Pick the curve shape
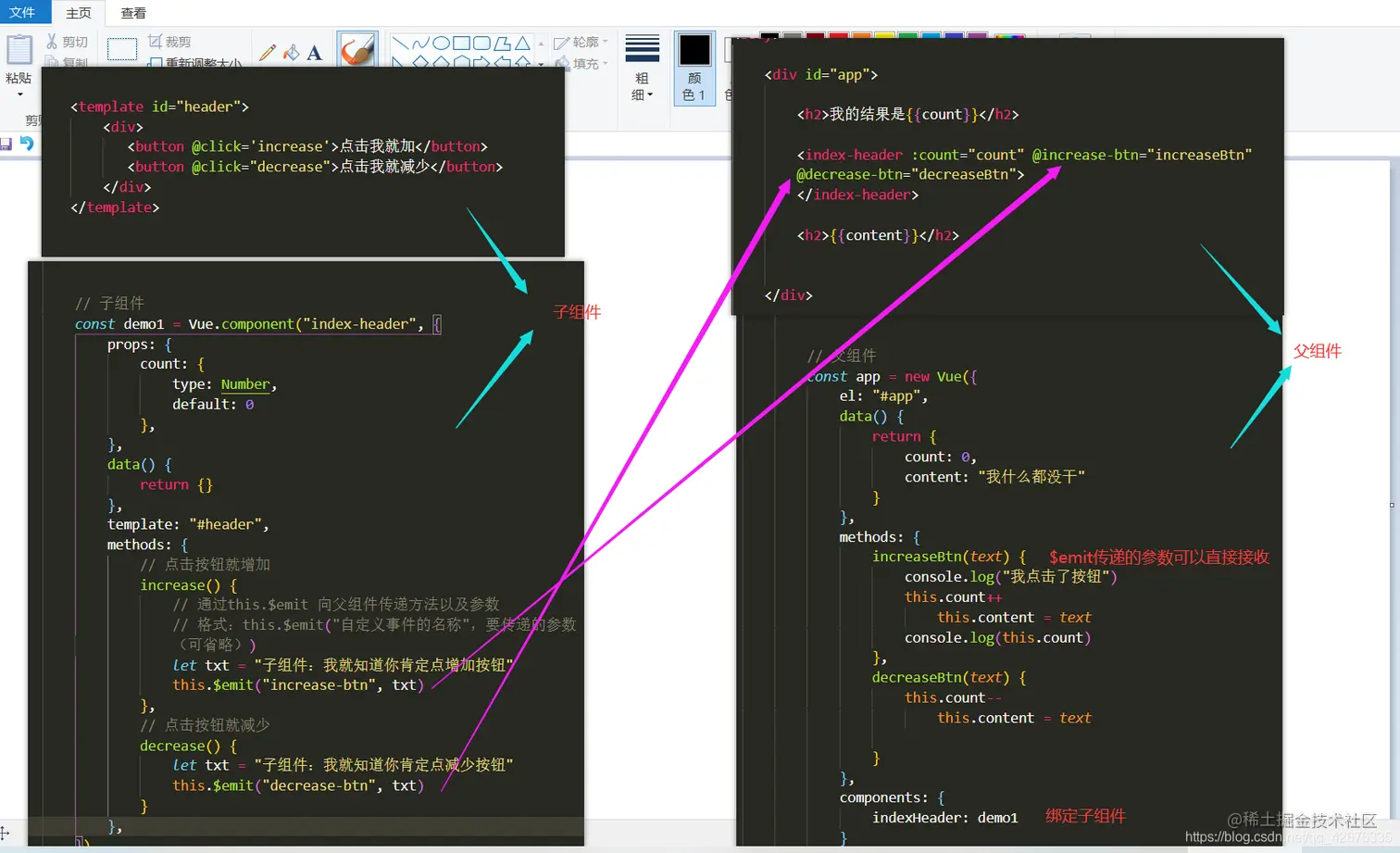Image resolution: width=1400 pixels, height=853 pixels. (x=420, y=44)
